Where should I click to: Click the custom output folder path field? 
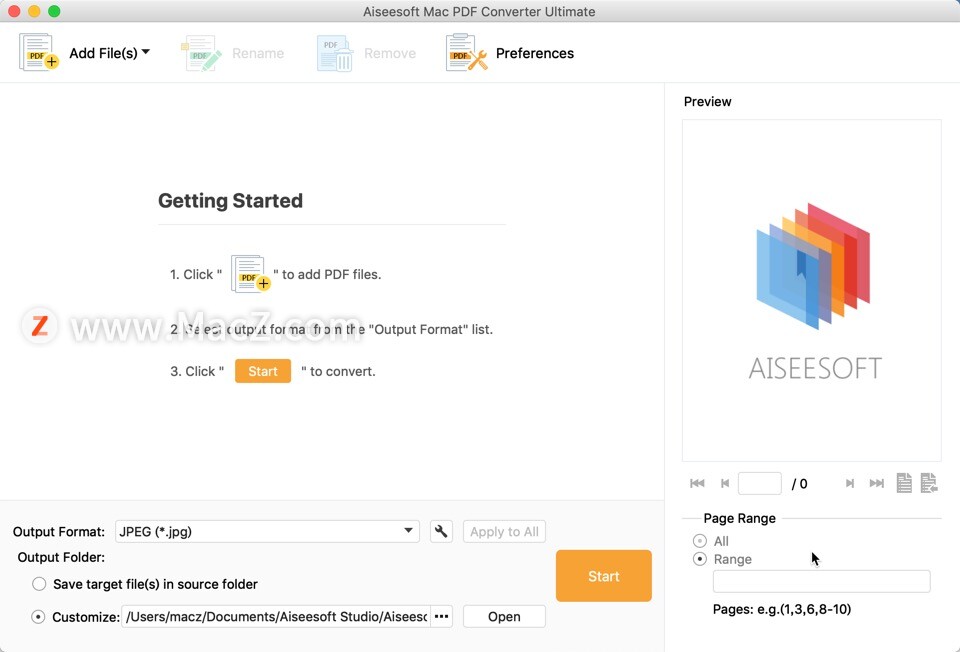(276, 616)
